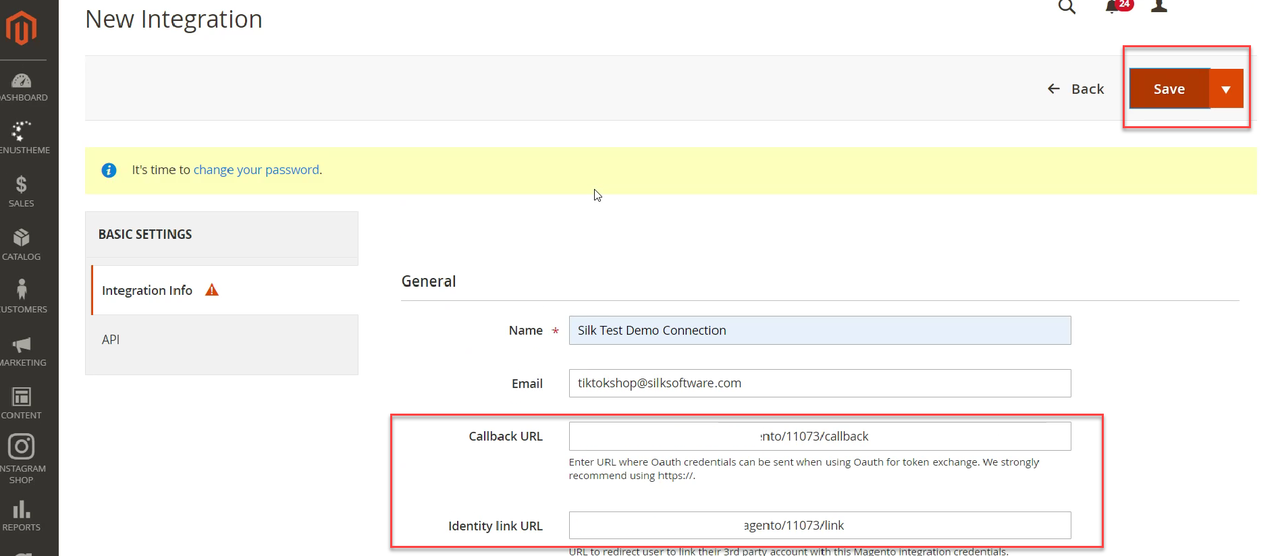Open the admin user account menu

click(x=1159, y=8)
